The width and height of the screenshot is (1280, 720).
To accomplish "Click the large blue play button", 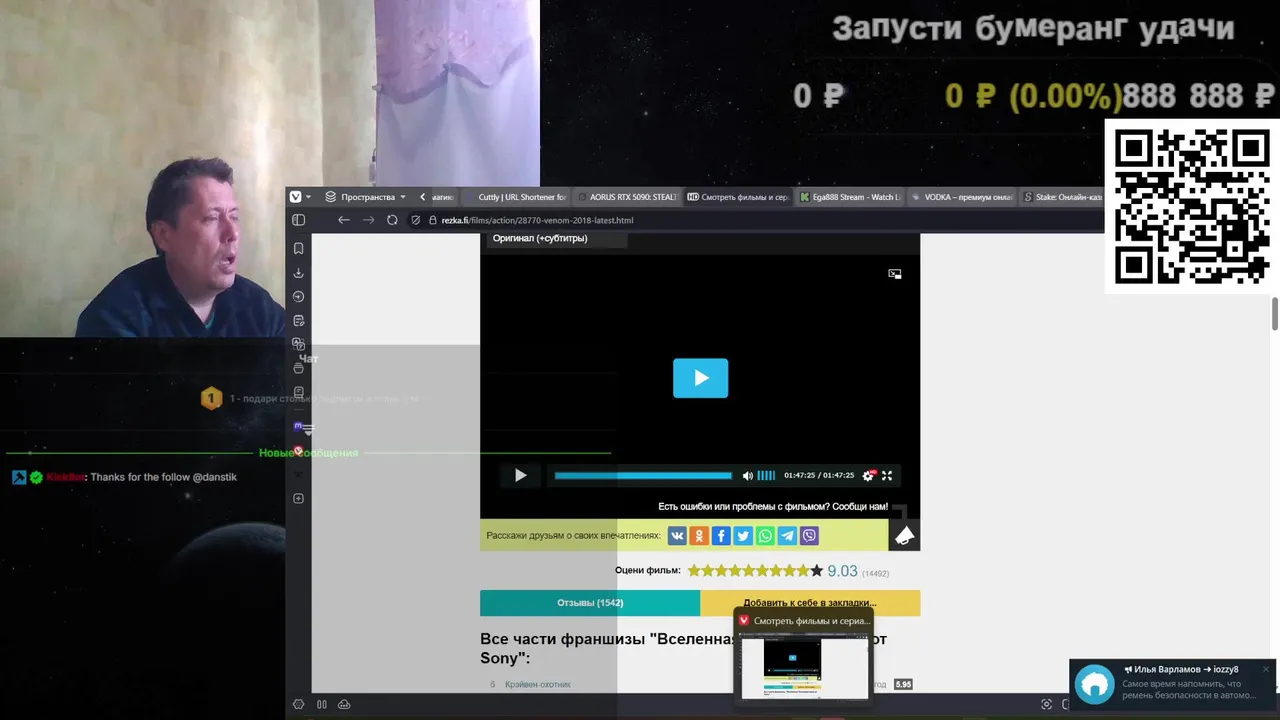I will click(700, 378).
